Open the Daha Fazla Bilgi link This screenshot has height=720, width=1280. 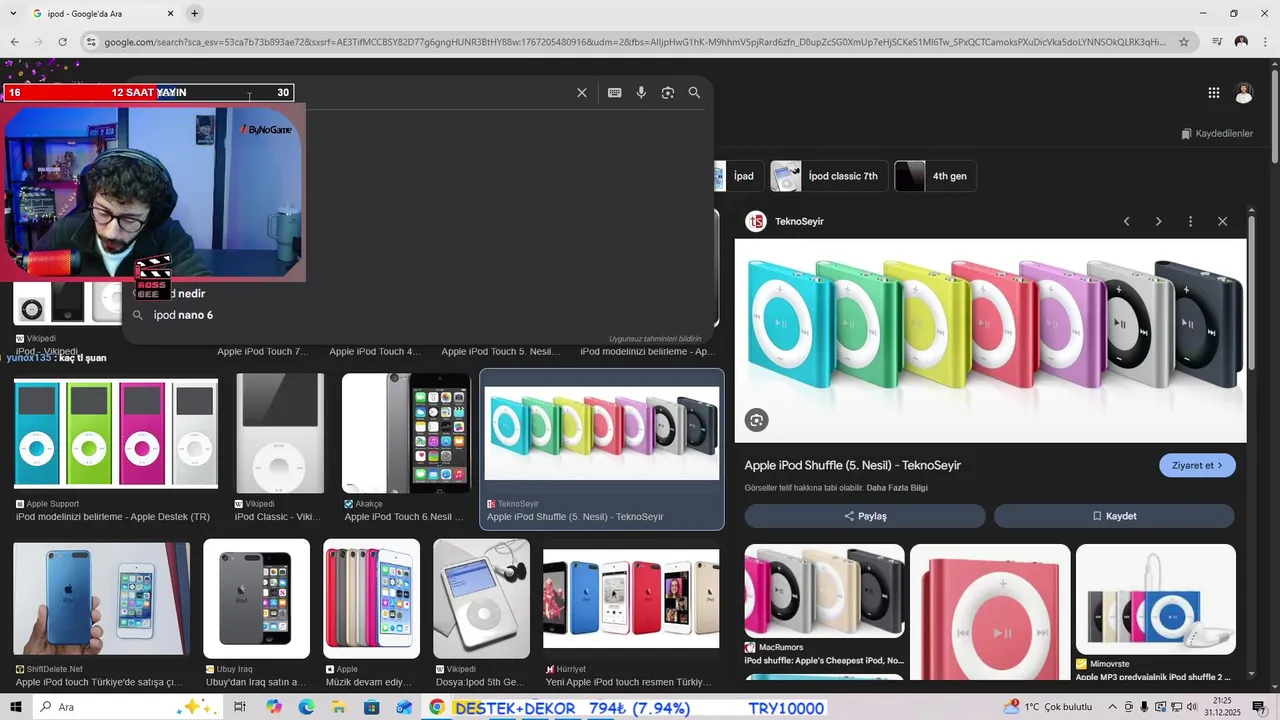coord(897,488)
